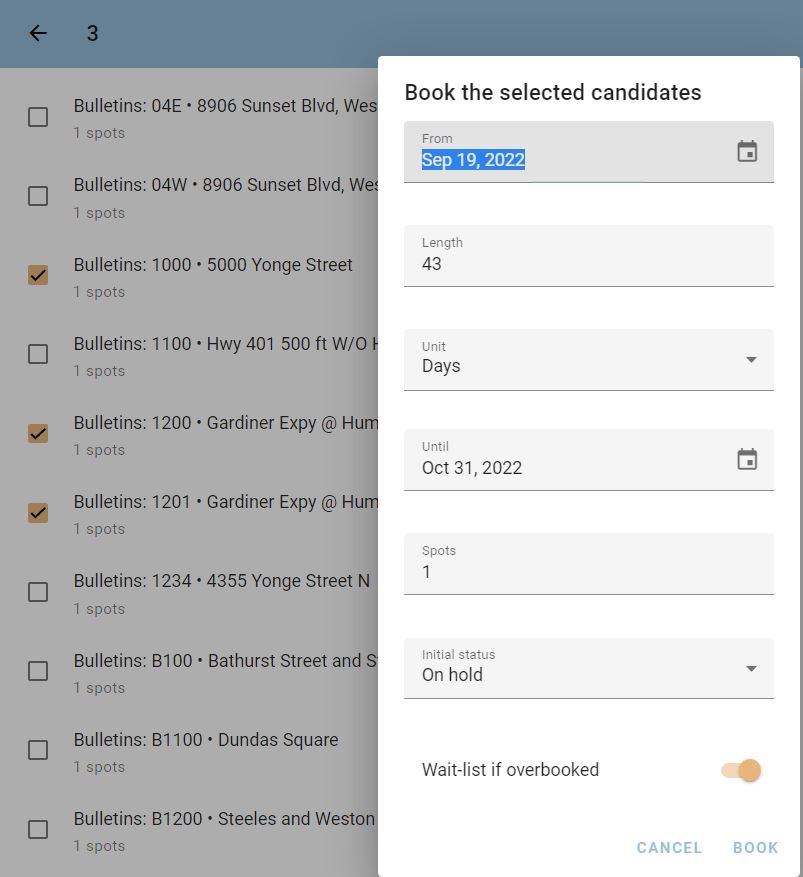Open the Until date calendar picker
Viewport: 803px width, 877px height.
747,459
